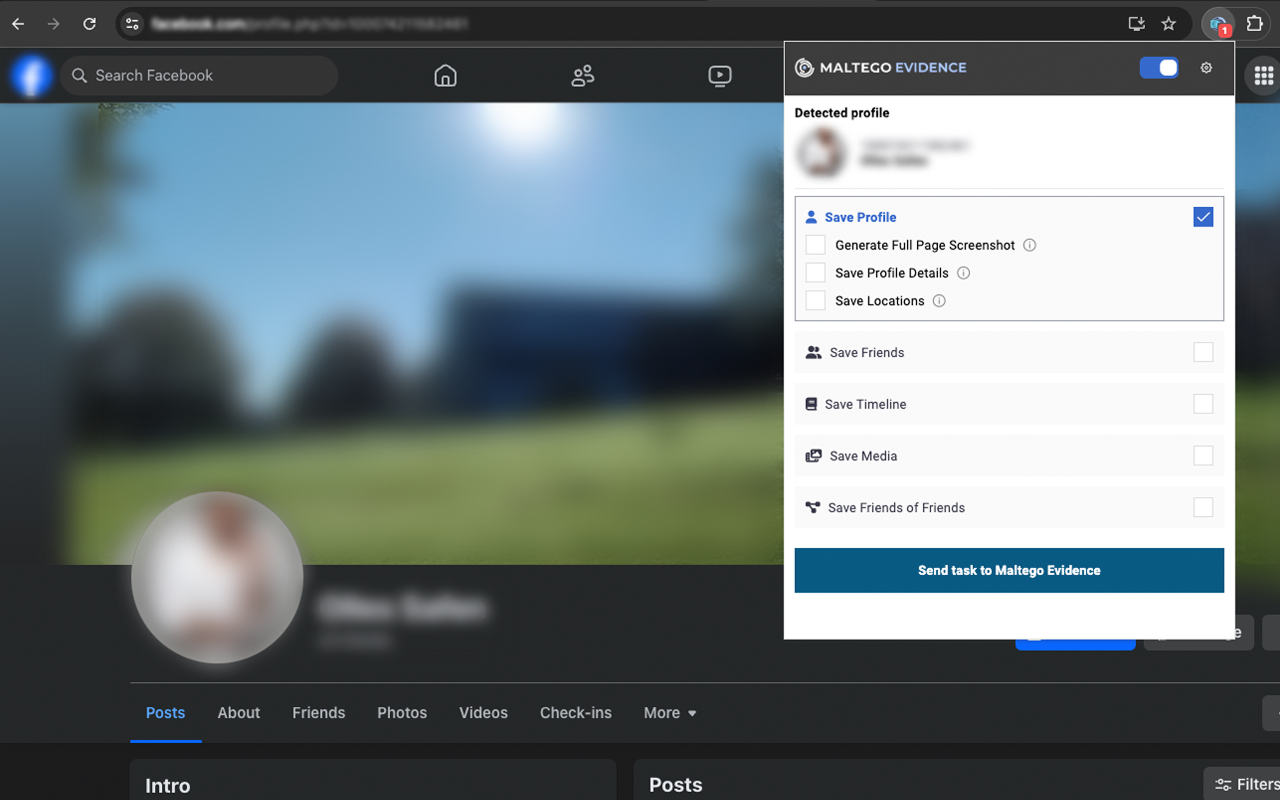Image resolution: width=1280 pixels, height=800 pixels.
Task: Click the Save Media photos icon
Action: (x=811, y=455)
